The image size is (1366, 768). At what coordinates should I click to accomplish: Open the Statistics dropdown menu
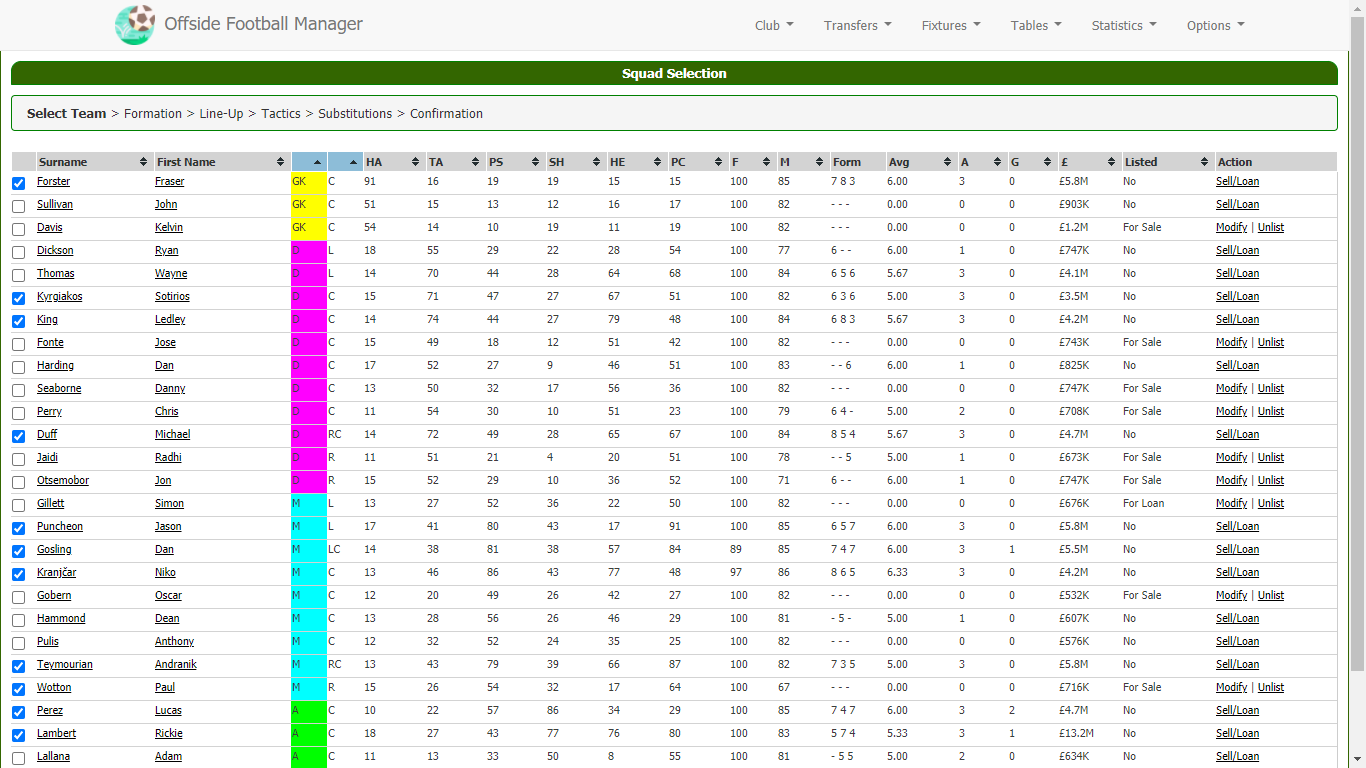1123,26
